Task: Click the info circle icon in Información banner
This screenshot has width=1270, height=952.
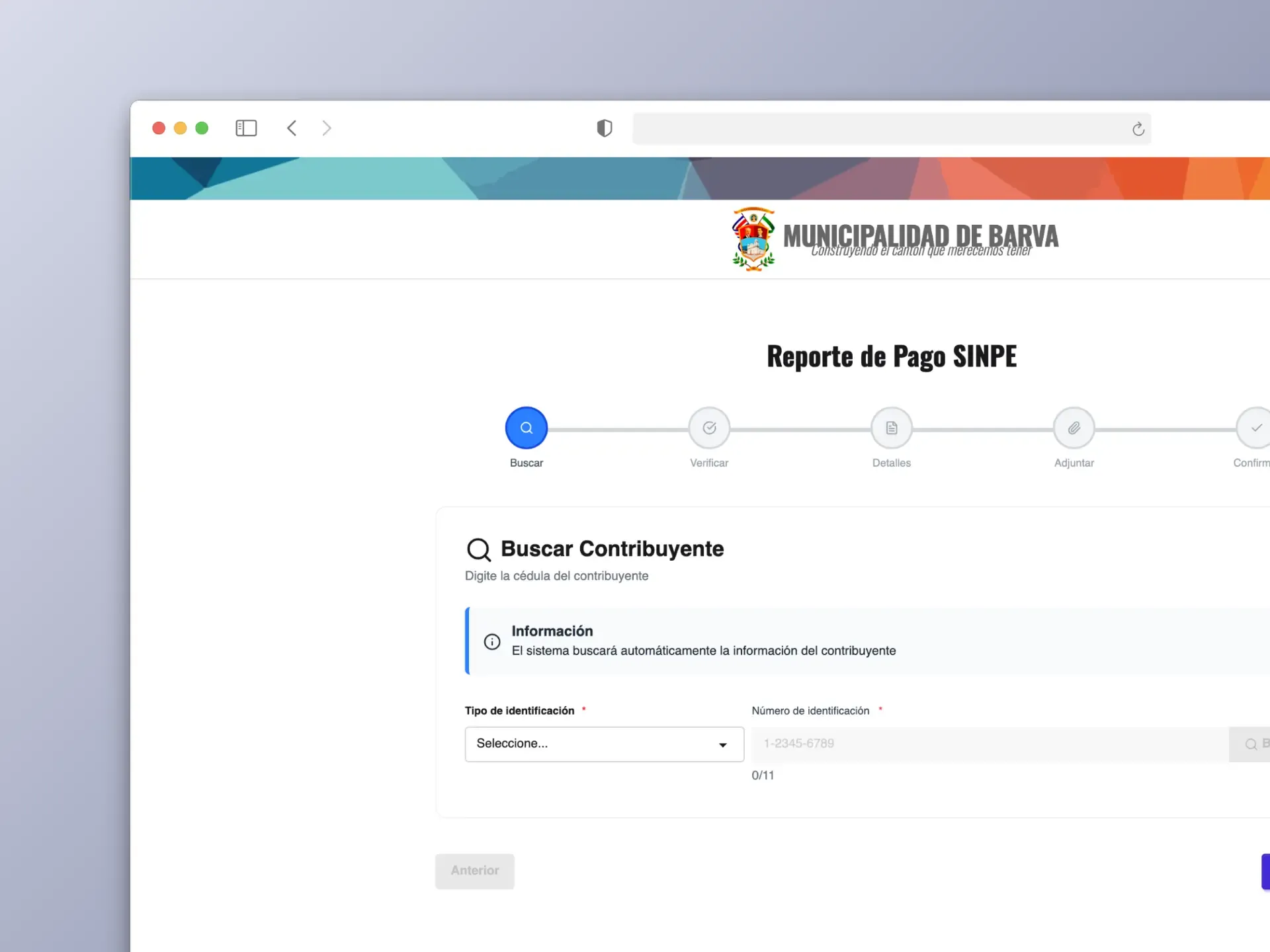Action: [x=492, y=641]
